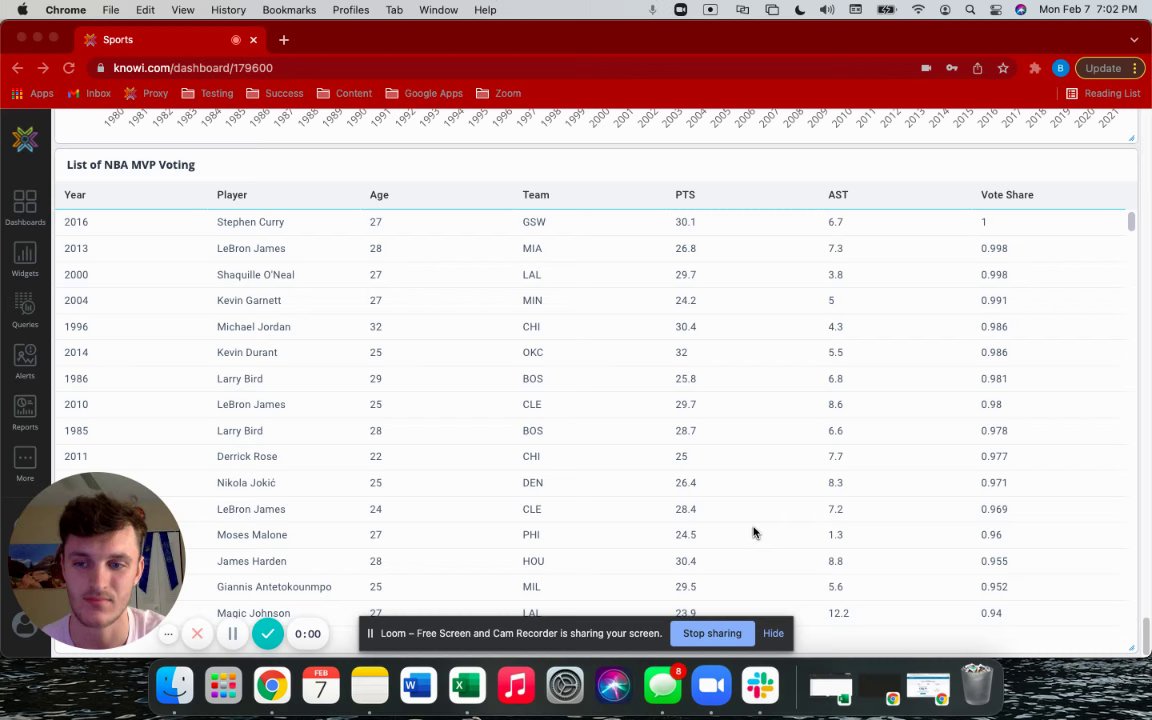This screenshot has height=720, width=1152.
Task: Sort table by Vote Share column header
Action: [x=1007, y=195]
